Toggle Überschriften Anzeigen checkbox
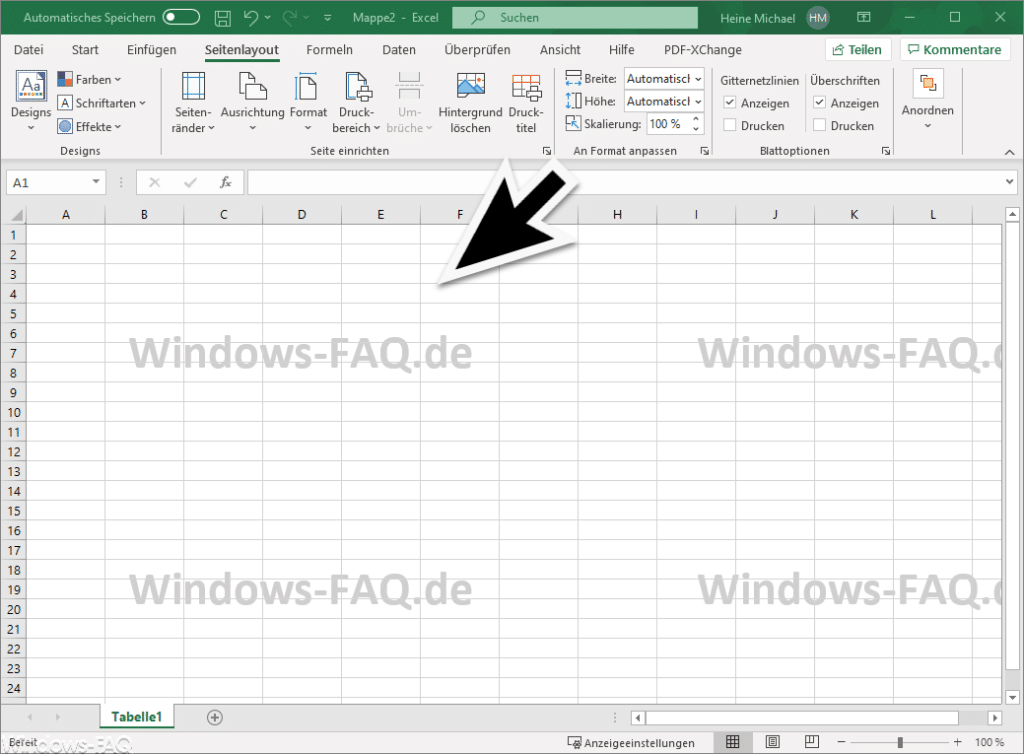The height and width of the screenshot is (754, 1024). pyautogui.click(x=819, y=103)
